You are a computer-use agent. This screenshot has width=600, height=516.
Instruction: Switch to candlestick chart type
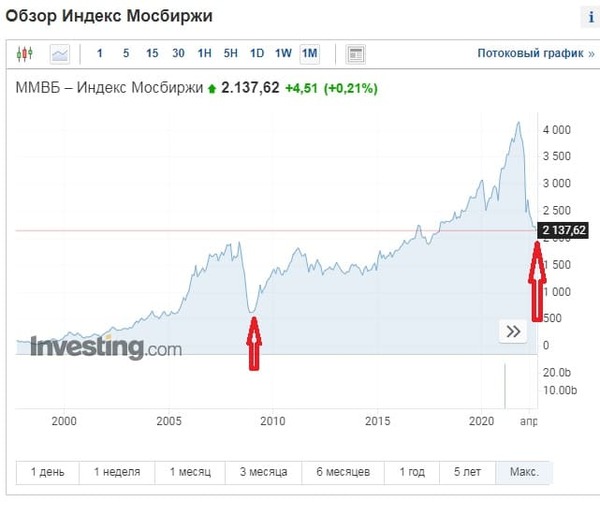click(25, 53)
